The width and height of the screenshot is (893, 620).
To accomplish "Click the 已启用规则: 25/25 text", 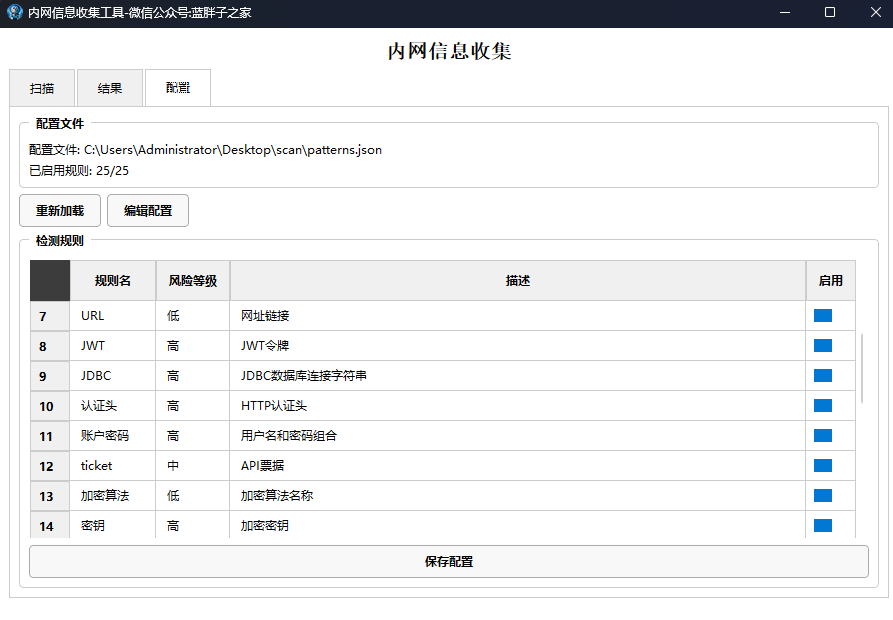I will point(79,171).
